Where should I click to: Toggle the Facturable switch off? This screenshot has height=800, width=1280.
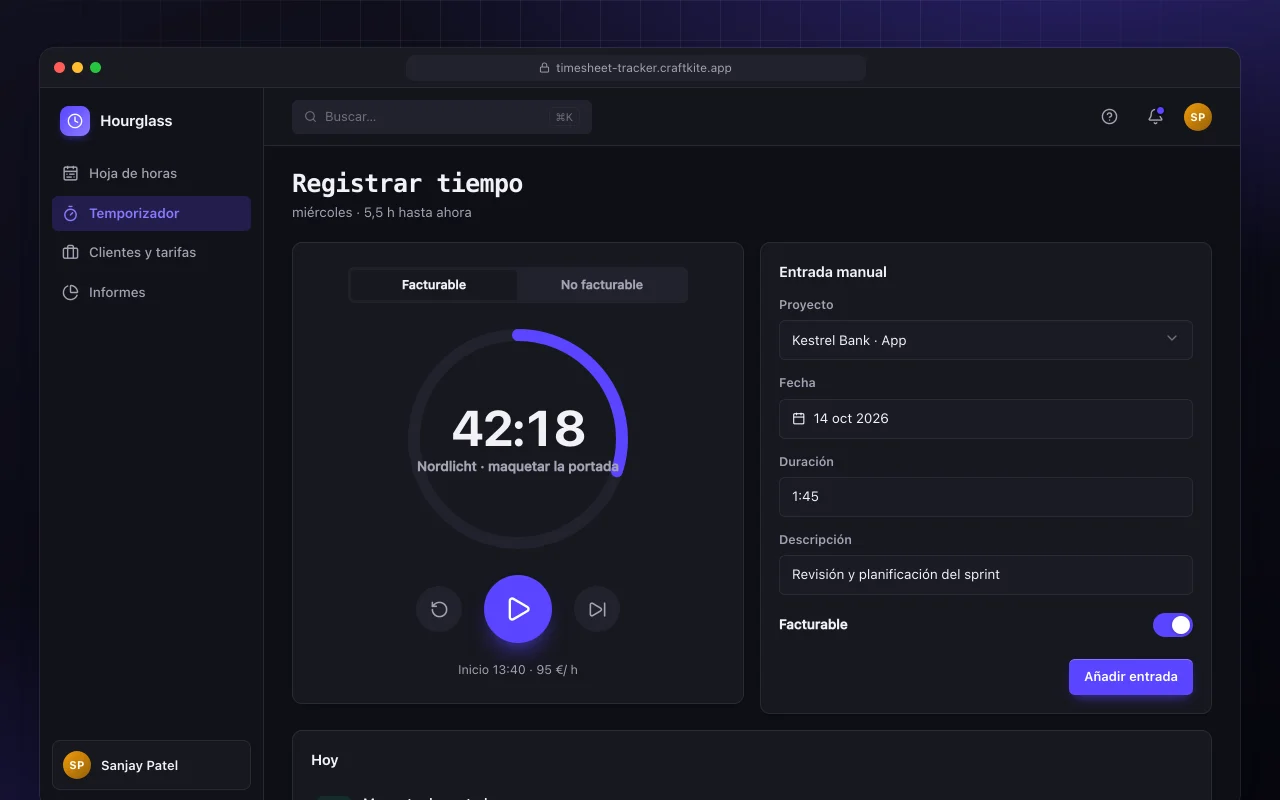tap(1173, 625)
